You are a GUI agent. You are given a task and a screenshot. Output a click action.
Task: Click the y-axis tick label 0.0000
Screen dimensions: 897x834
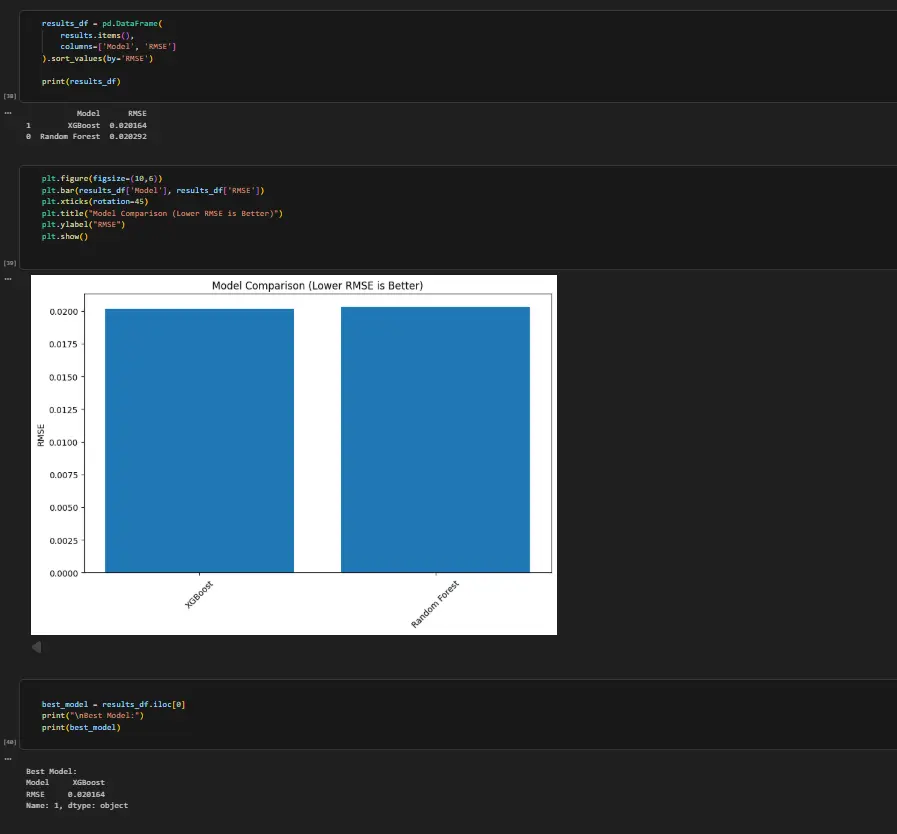pyautogui.click(x=63, y=573)
